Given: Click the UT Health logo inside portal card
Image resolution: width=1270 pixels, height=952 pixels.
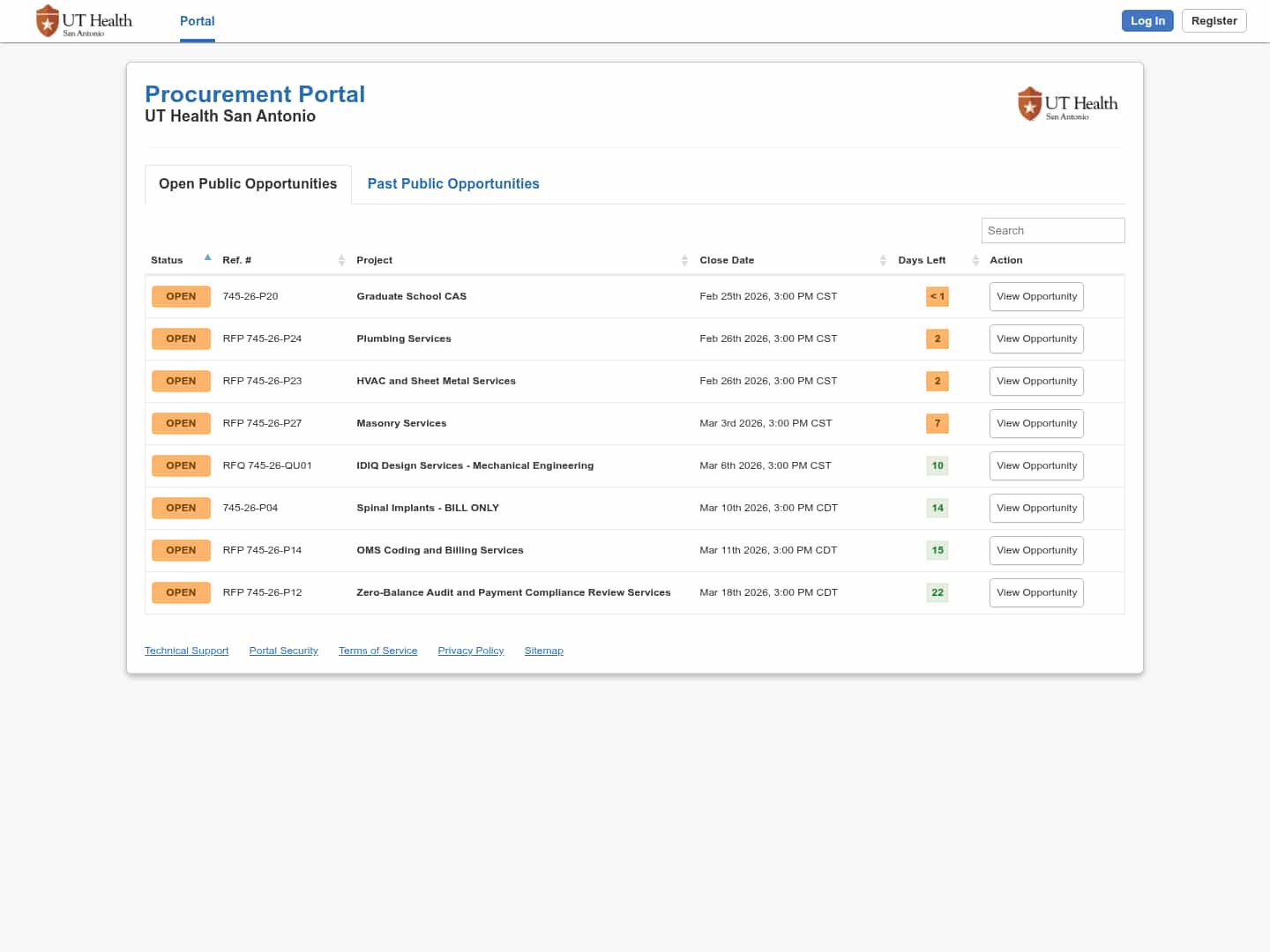Looking at the screenshot, I should (x=1067, y=104).
